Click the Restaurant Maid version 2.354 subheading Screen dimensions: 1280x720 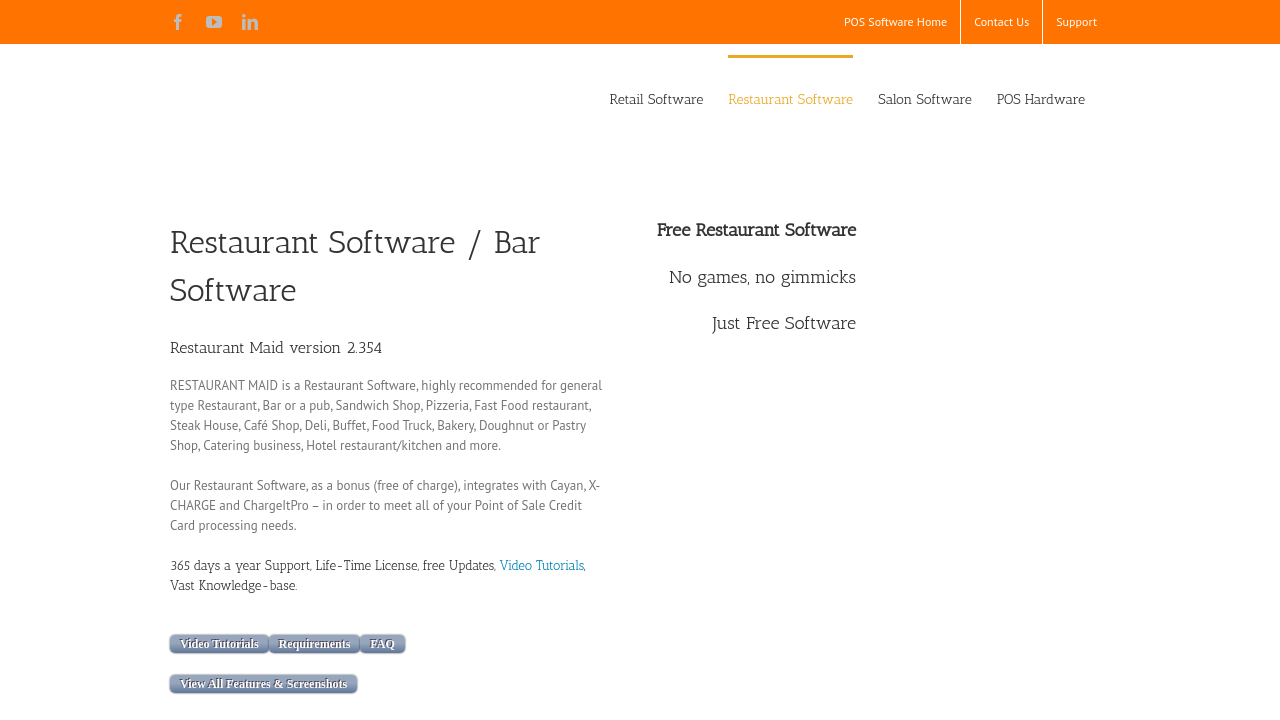[276, 348]
